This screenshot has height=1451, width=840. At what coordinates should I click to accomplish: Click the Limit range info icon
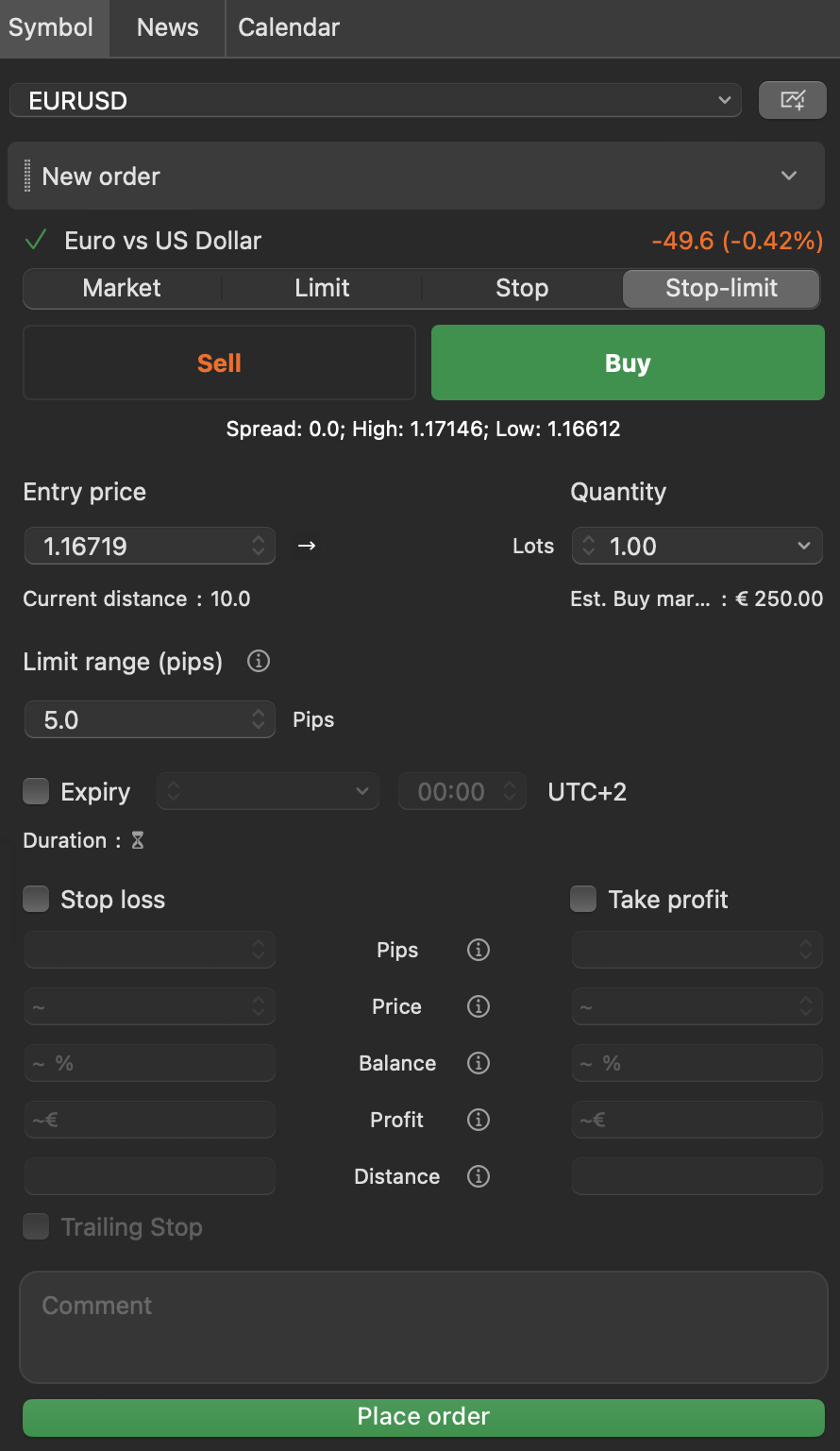click(258, 662)
